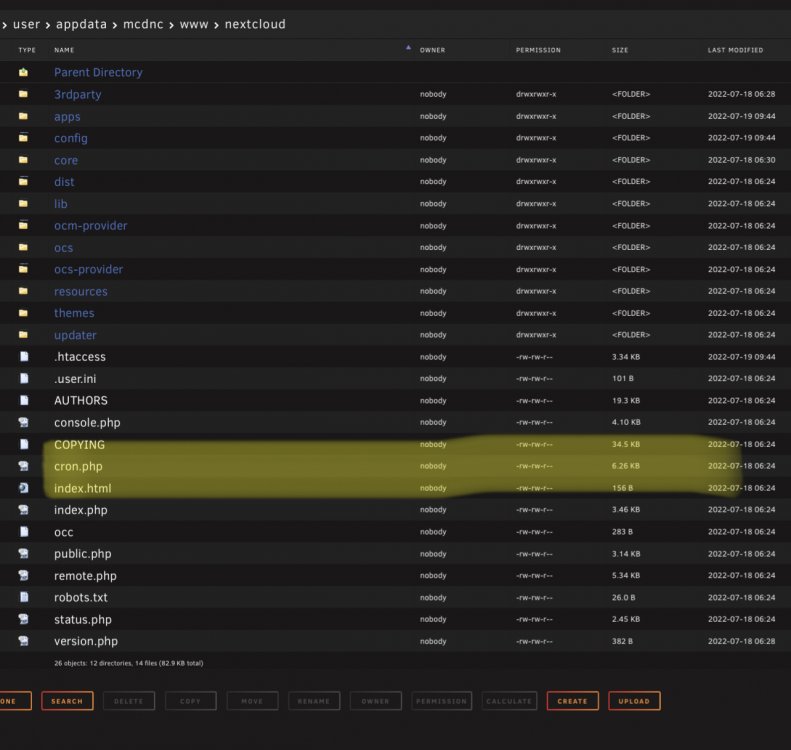Sort the list by Size column
Viewport: 791px width, 750px height.
(x=620, y=50)
